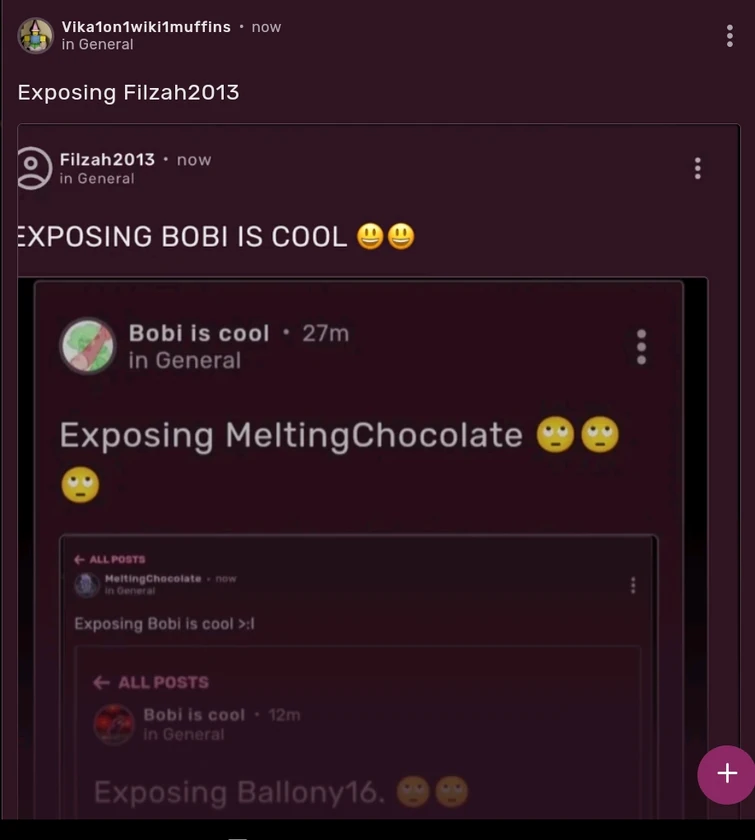Click the Filzah2013 username
755x840 pixels.
(x=108, y=158)
